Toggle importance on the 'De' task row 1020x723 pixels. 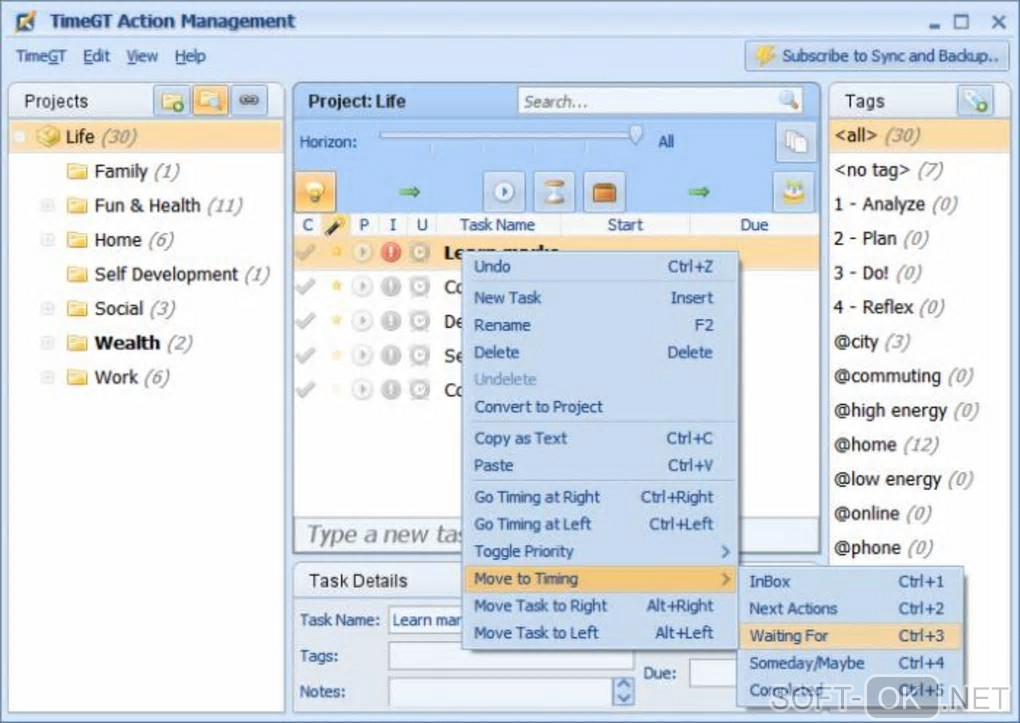point(391,321)
